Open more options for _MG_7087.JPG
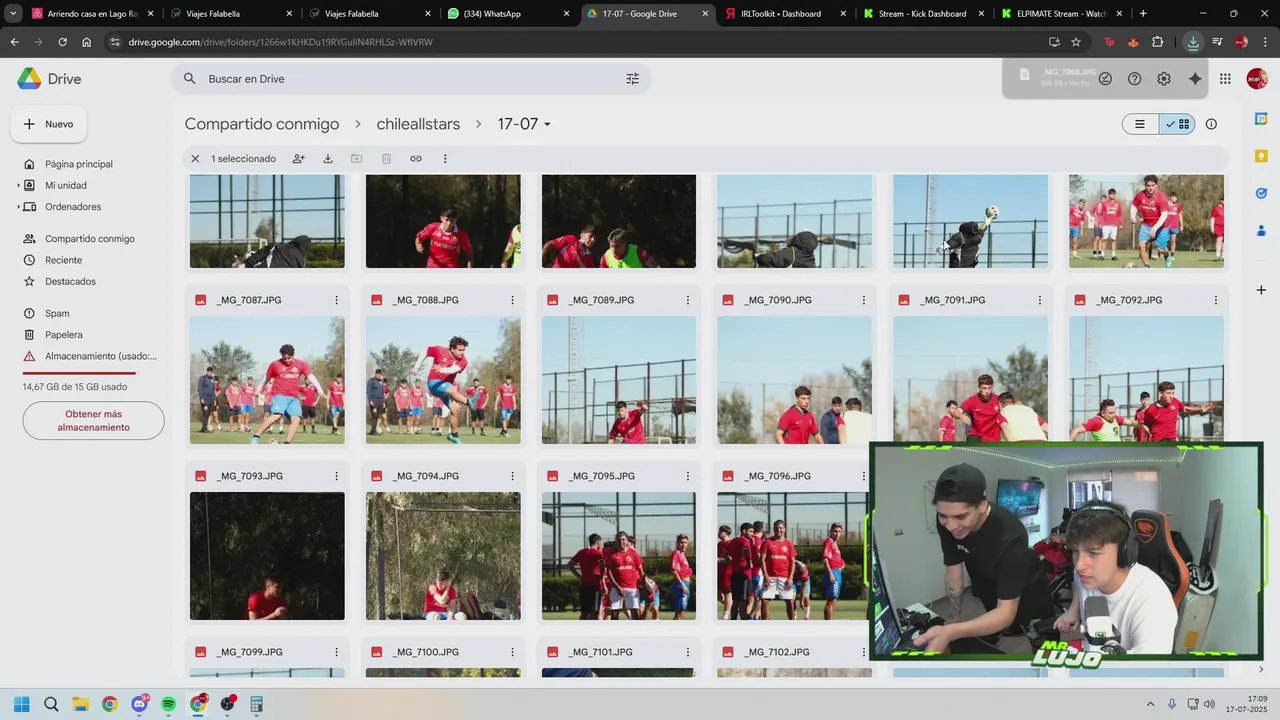 point(336,300)
